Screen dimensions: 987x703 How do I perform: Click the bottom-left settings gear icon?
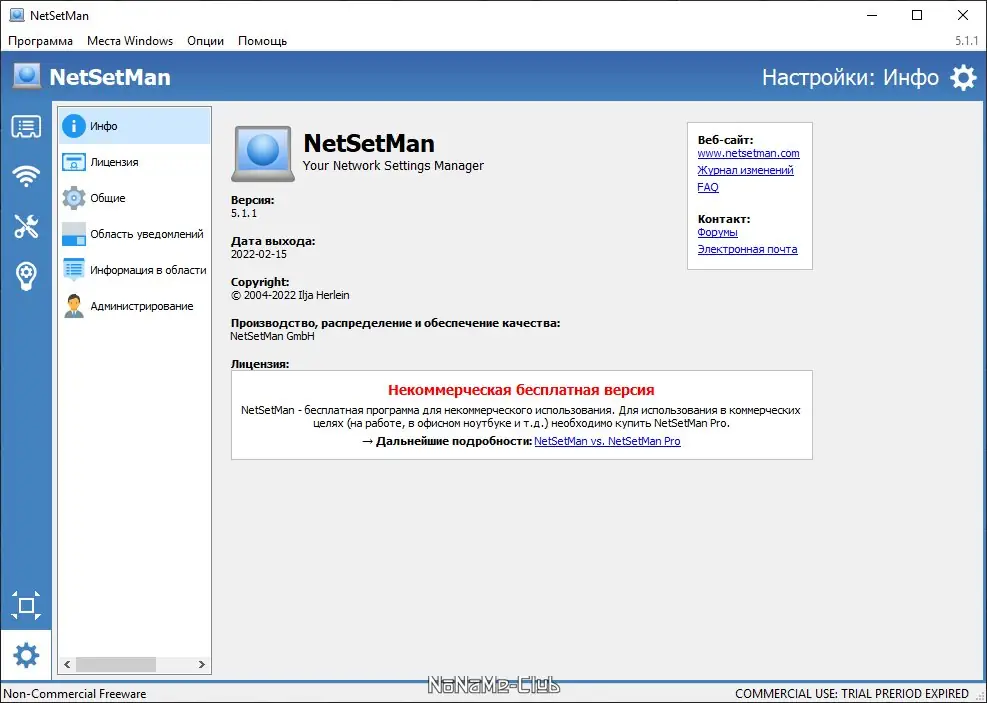point(26,656)
